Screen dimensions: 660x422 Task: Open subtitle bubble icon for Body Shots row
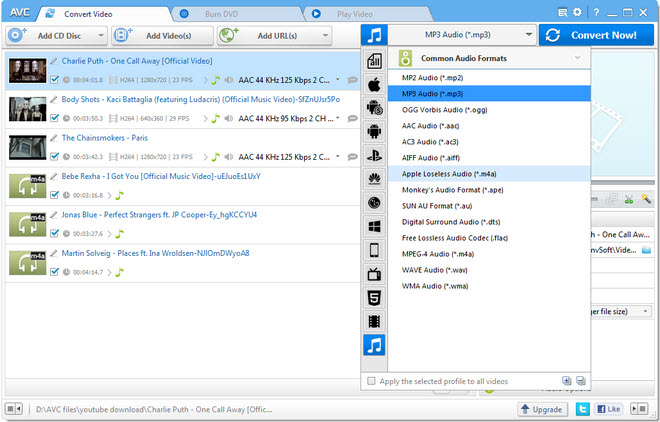click(352, 119)
